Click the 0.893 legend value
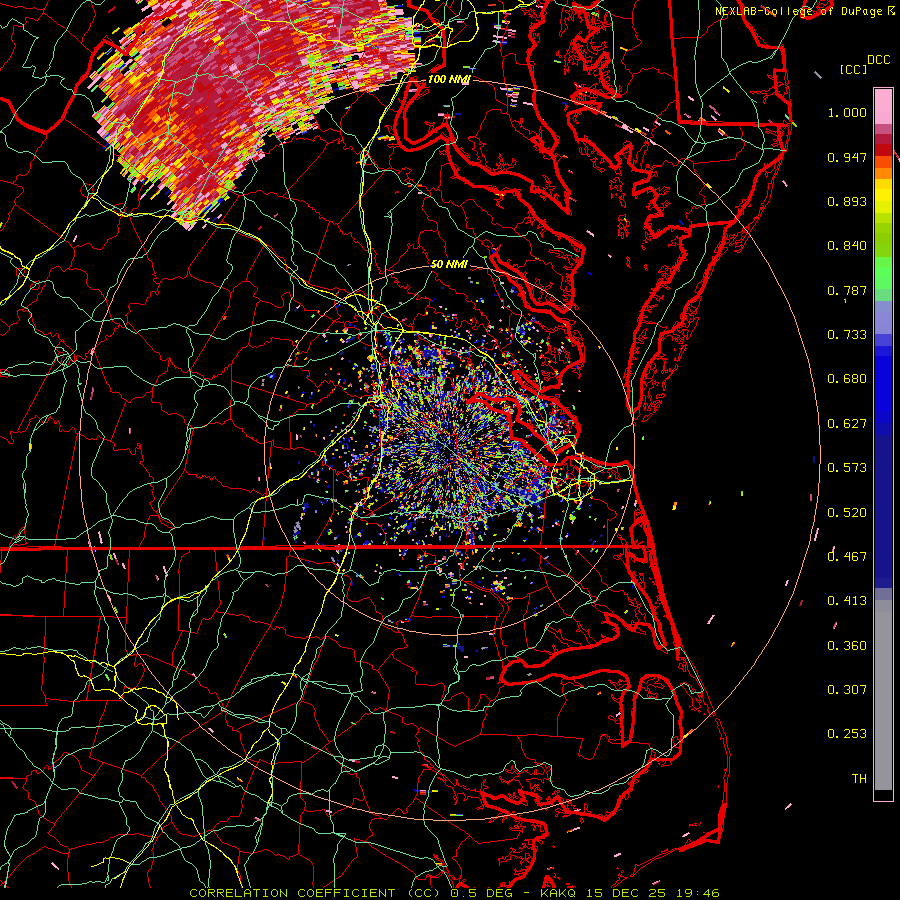The height and width of the screenshot is (900, 900). click(847, 201)
